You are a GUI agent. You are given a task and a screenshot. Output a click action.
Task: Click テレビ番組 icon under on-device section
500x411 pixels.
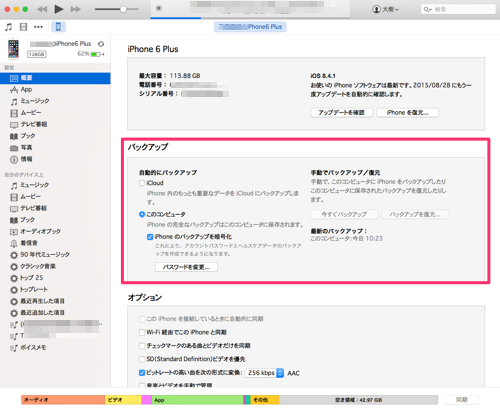14,209
